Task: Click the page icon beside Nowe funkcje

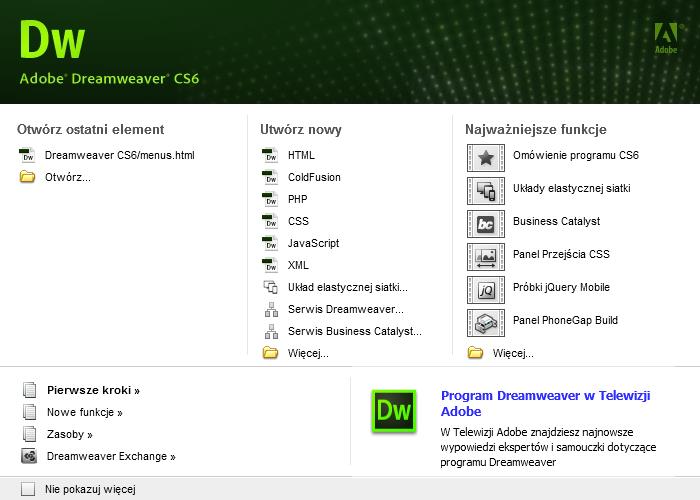Action: pyautogui.click(x=29, y=412)
